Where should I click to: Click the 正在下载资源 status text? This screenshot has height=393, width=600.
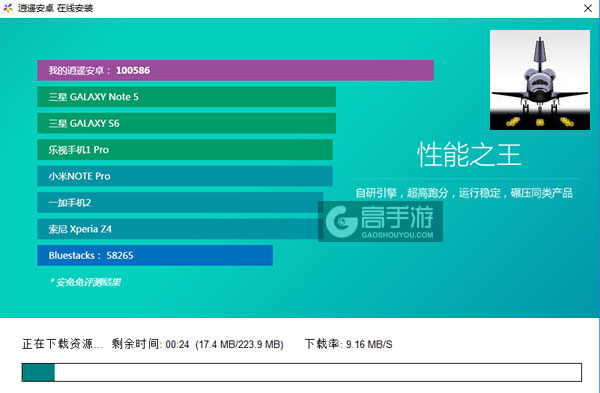tap(62, 344)
